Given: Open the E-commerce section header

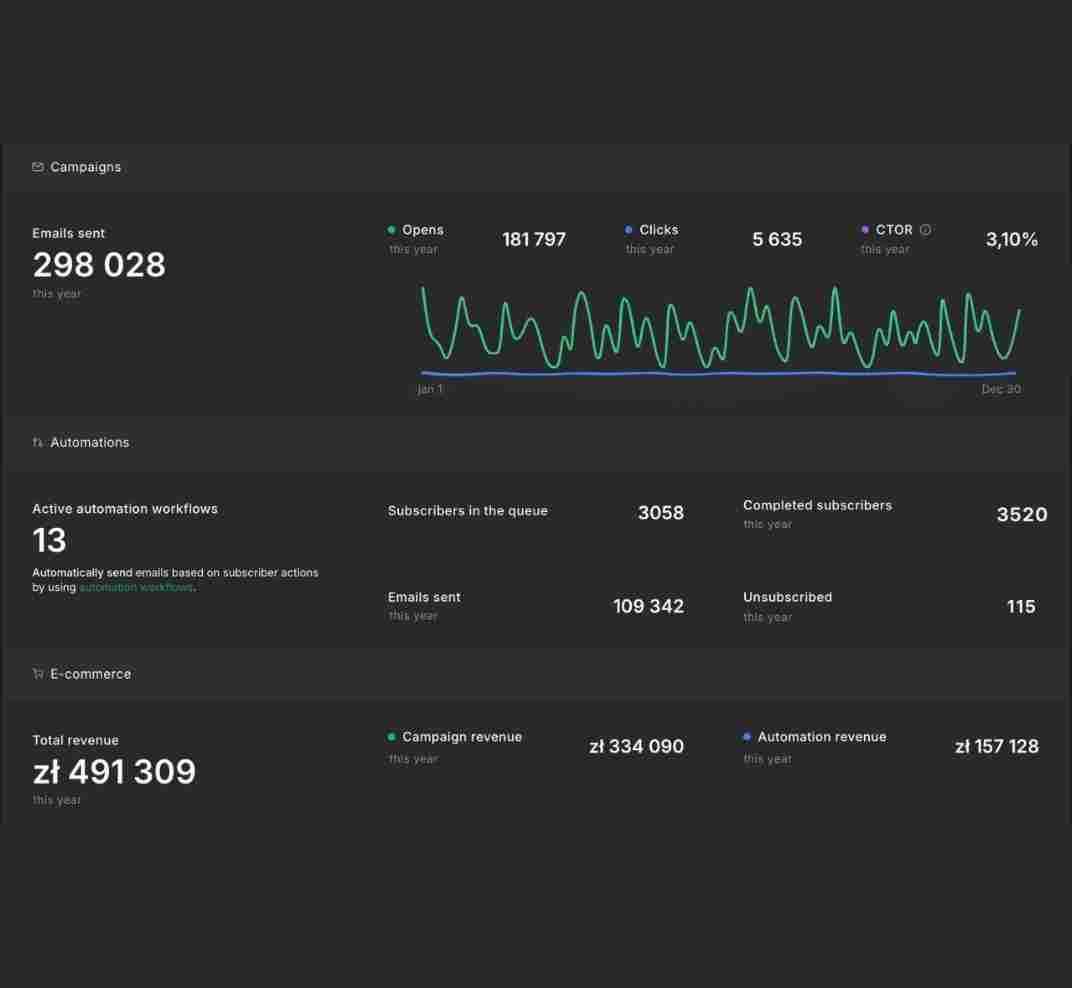Looking at the screenshot, I should tap(536, 674).
